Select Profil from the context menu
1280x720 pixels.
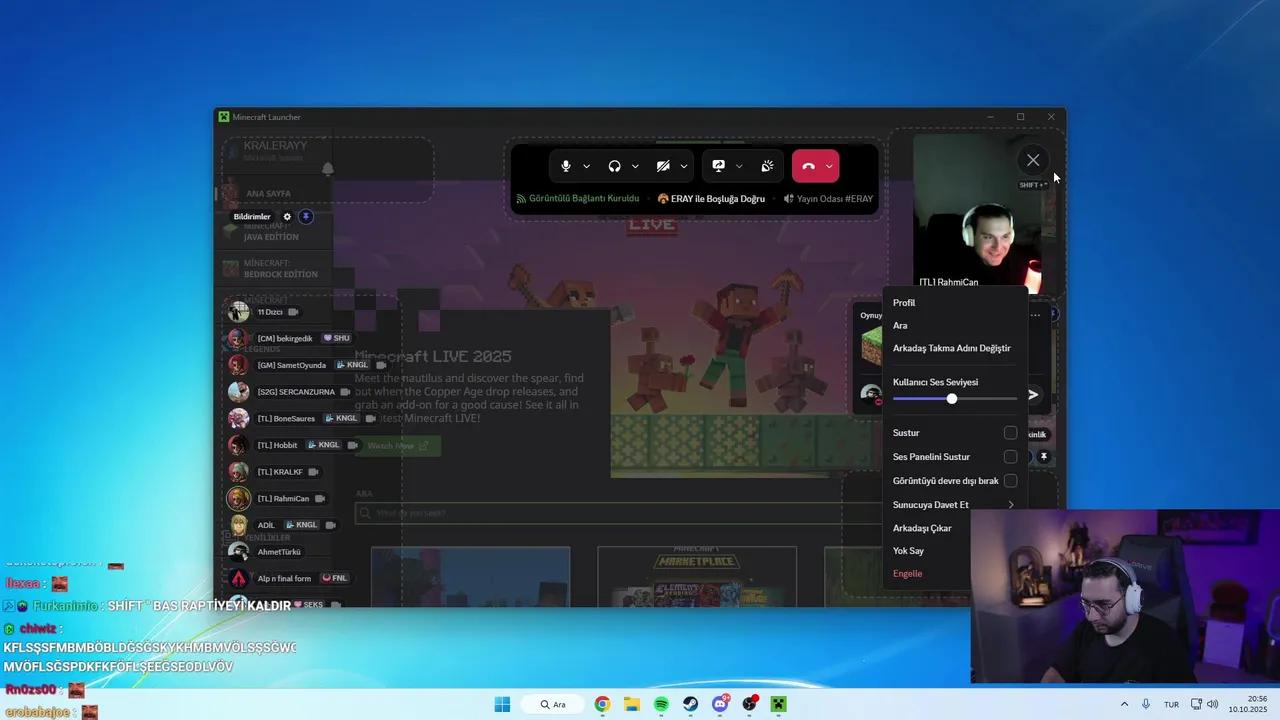click(x=904, y=303)
